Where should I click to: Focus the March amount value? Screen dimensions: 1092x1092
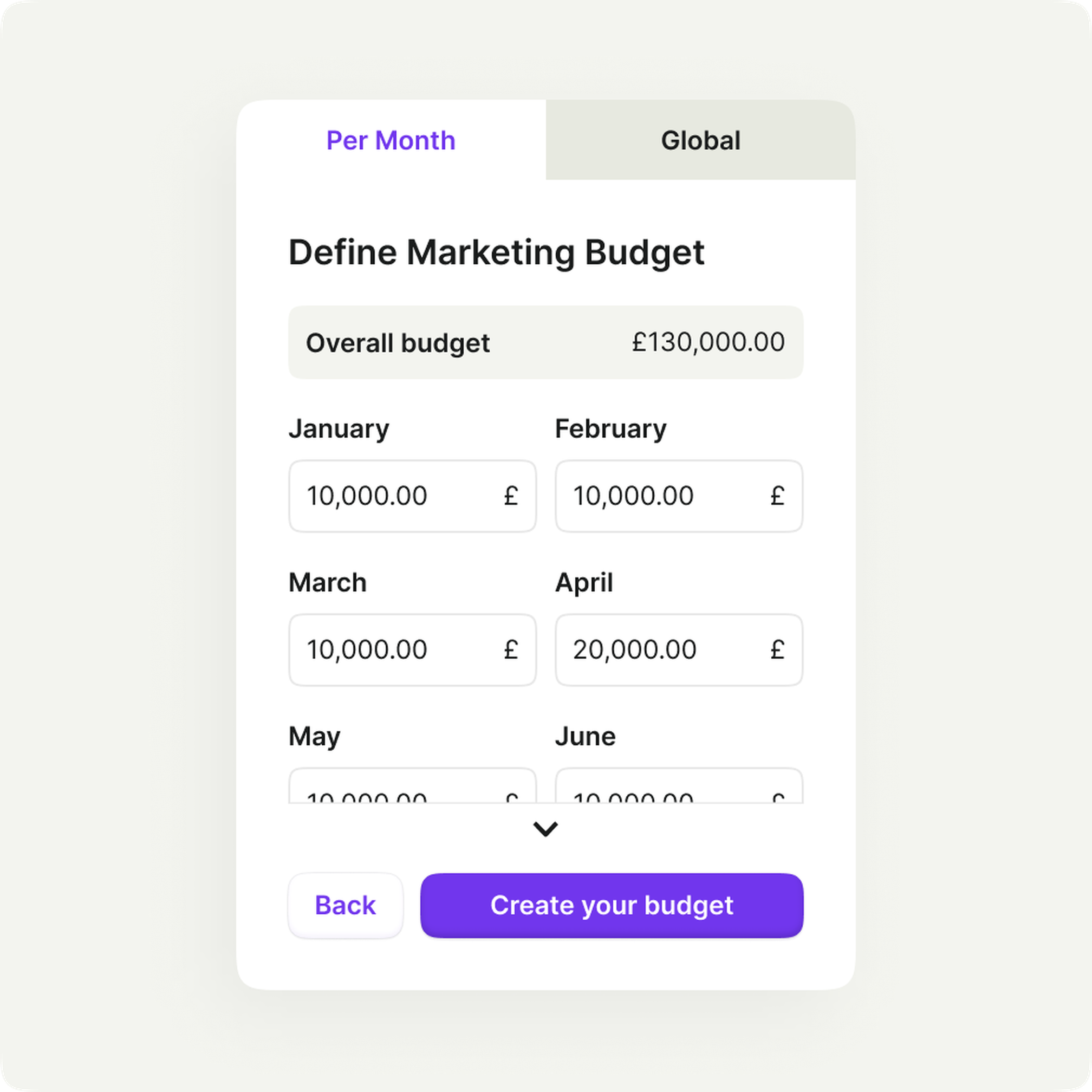point(367,649)
